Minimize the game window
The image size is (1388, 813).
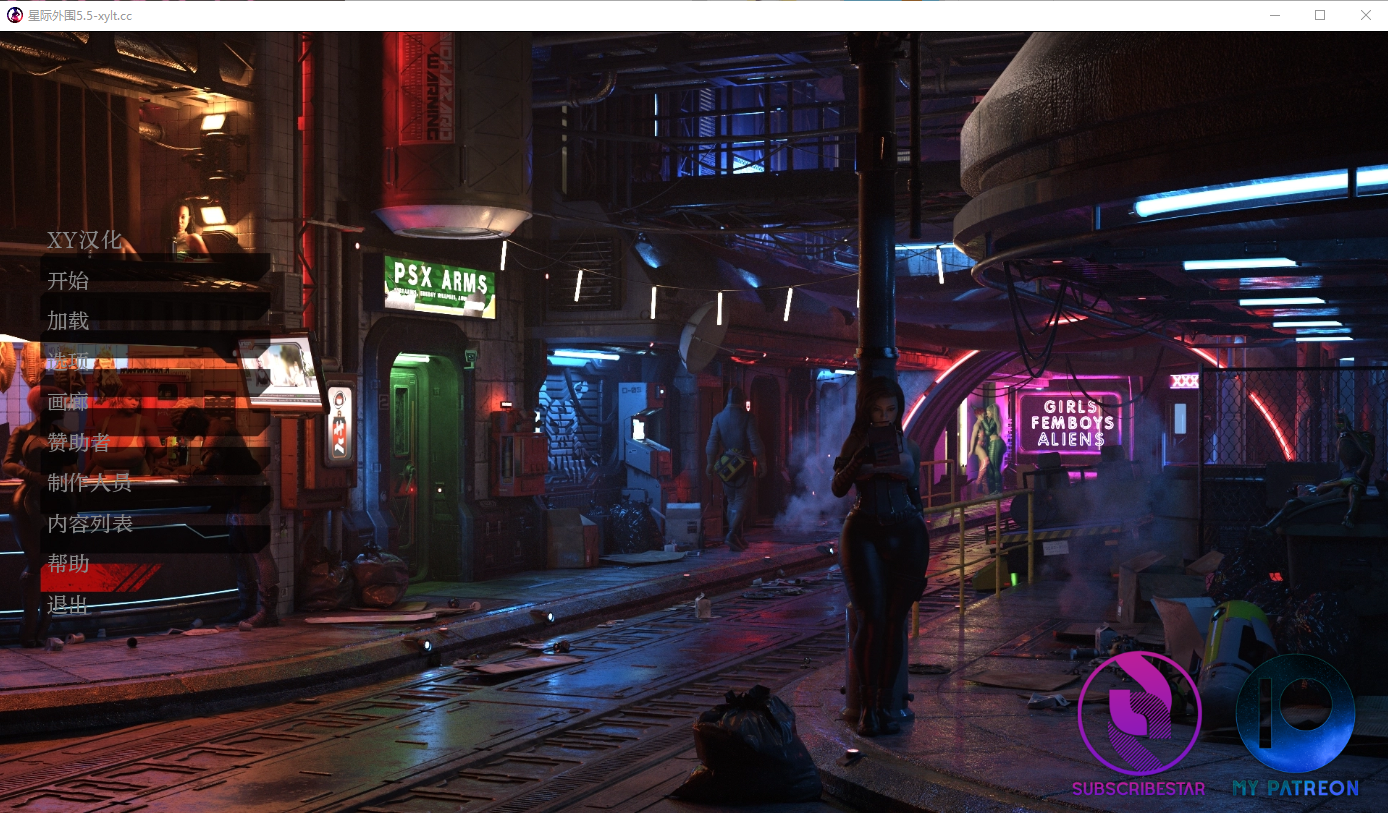coord(1274,15)
